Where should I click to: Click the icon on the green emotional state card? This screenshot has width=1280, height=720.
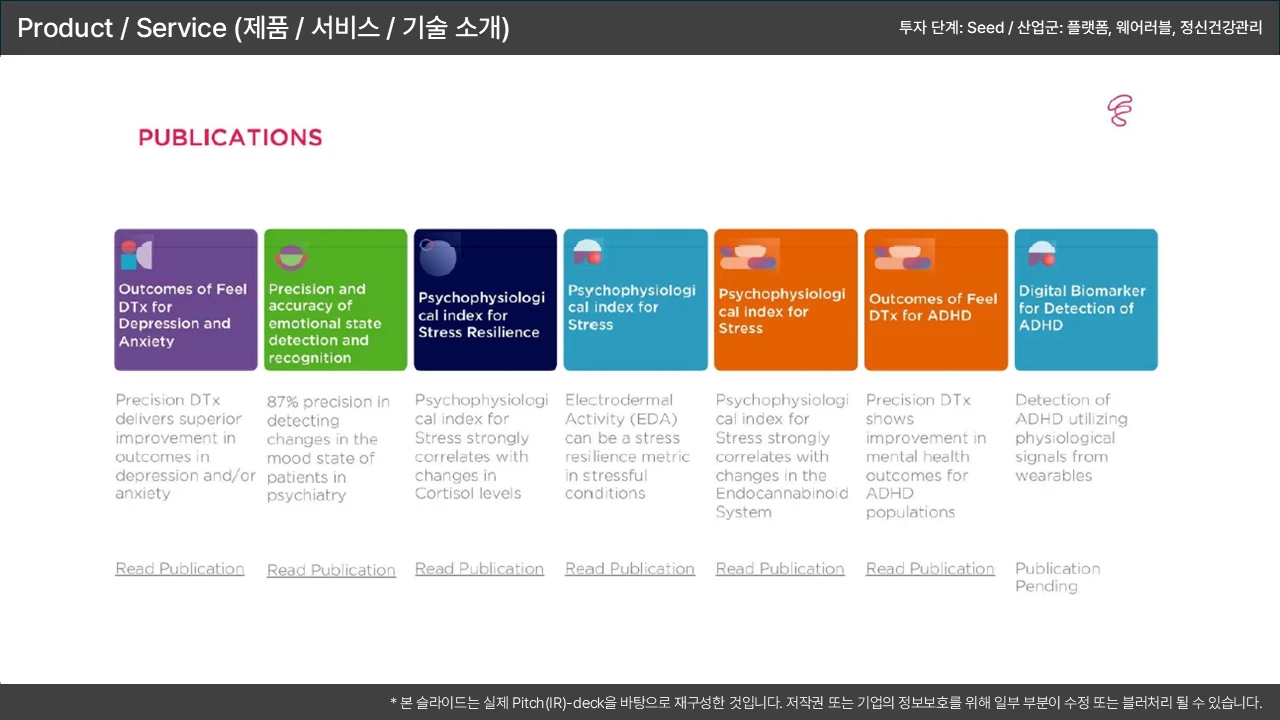point(291,258)
